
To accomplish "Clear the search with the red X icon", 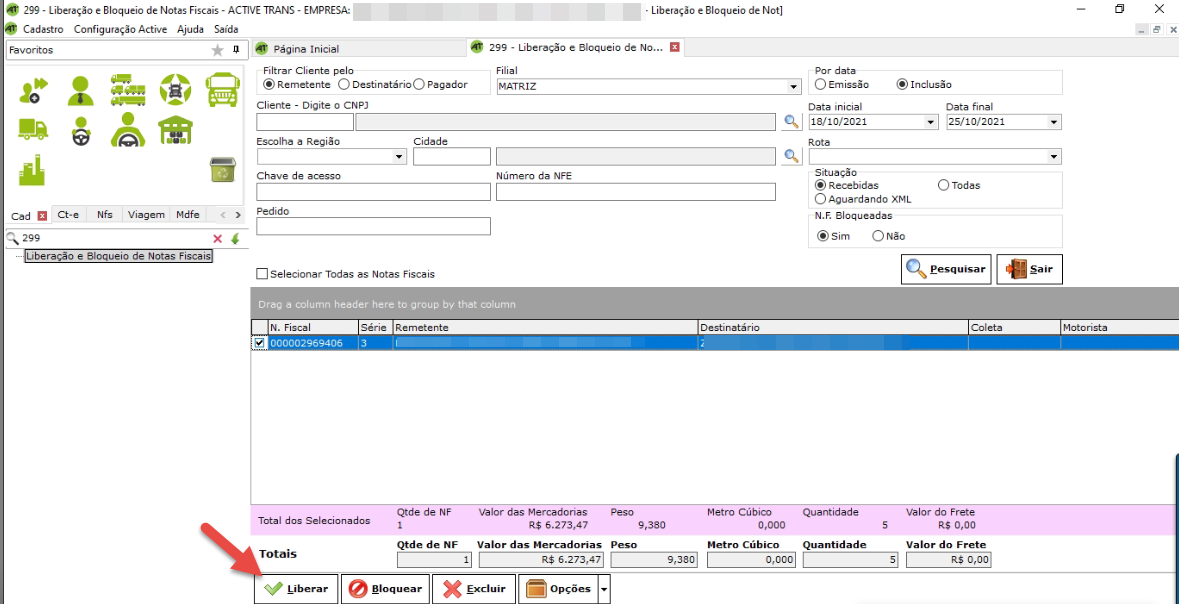I will click(x=217, y=239).
